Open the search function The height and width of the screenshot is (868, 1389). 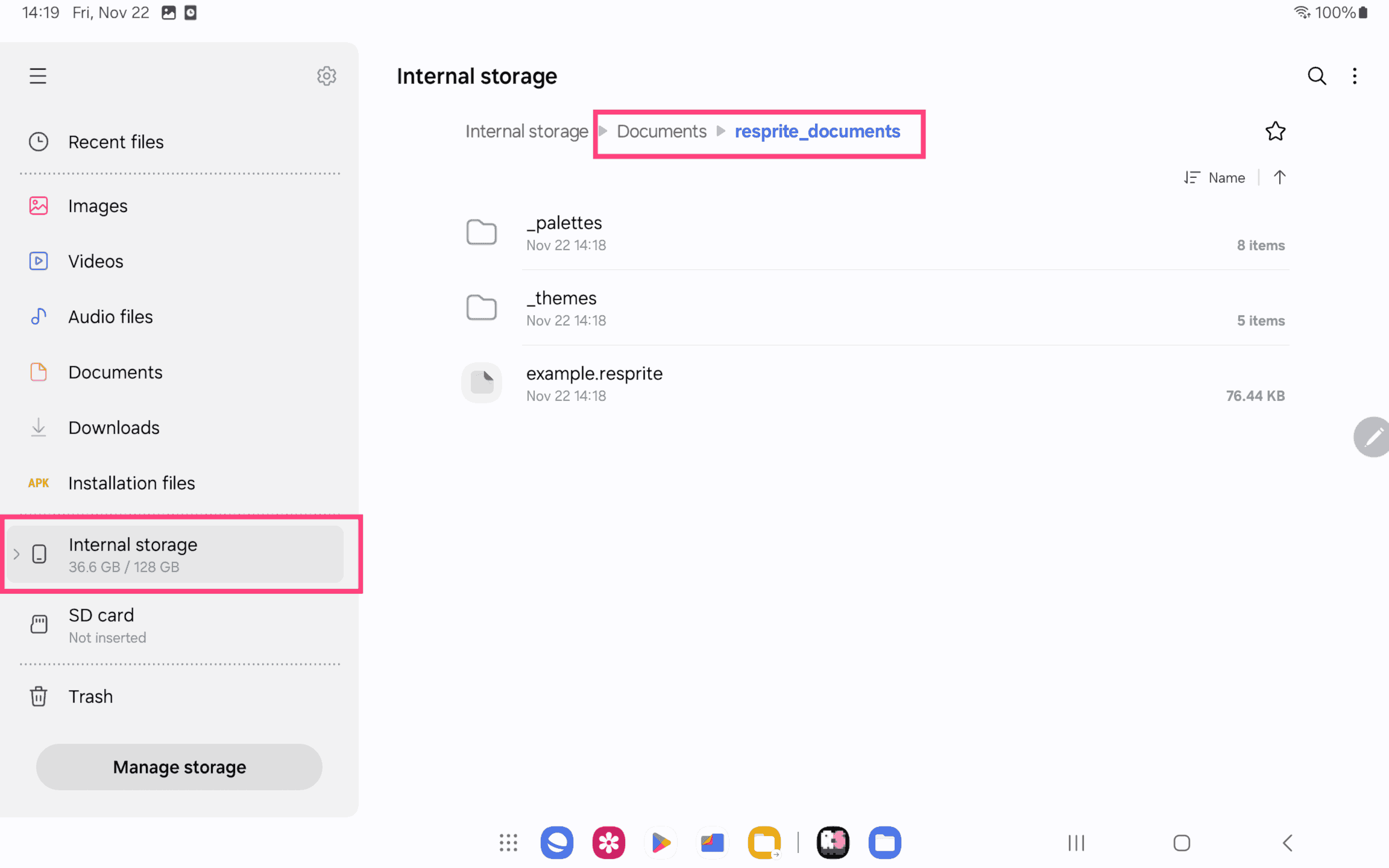coord(1316,75)
